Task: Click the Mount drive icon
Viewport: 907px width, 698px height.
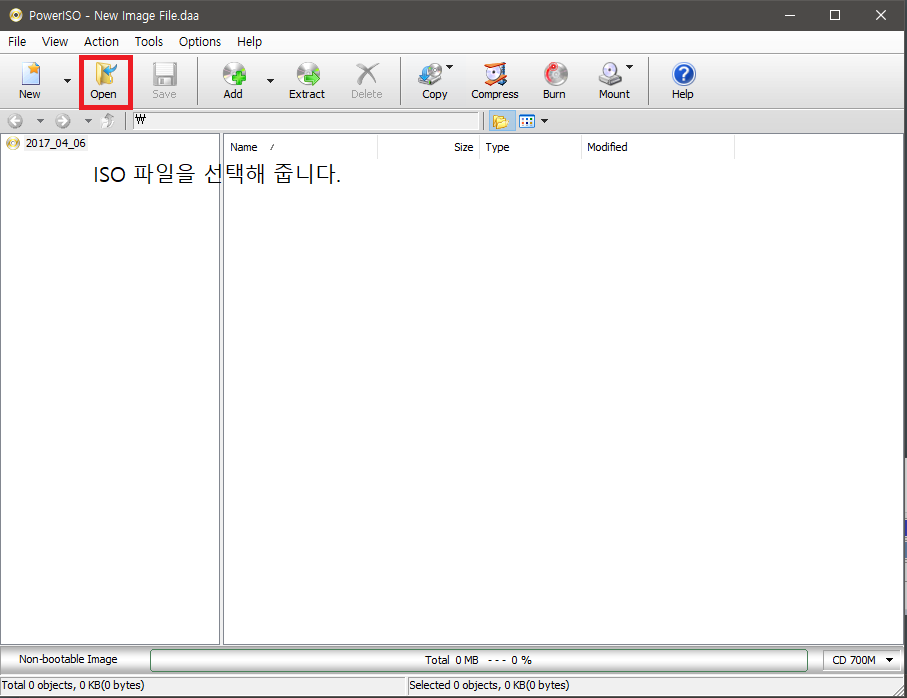Action: [611, 81]
